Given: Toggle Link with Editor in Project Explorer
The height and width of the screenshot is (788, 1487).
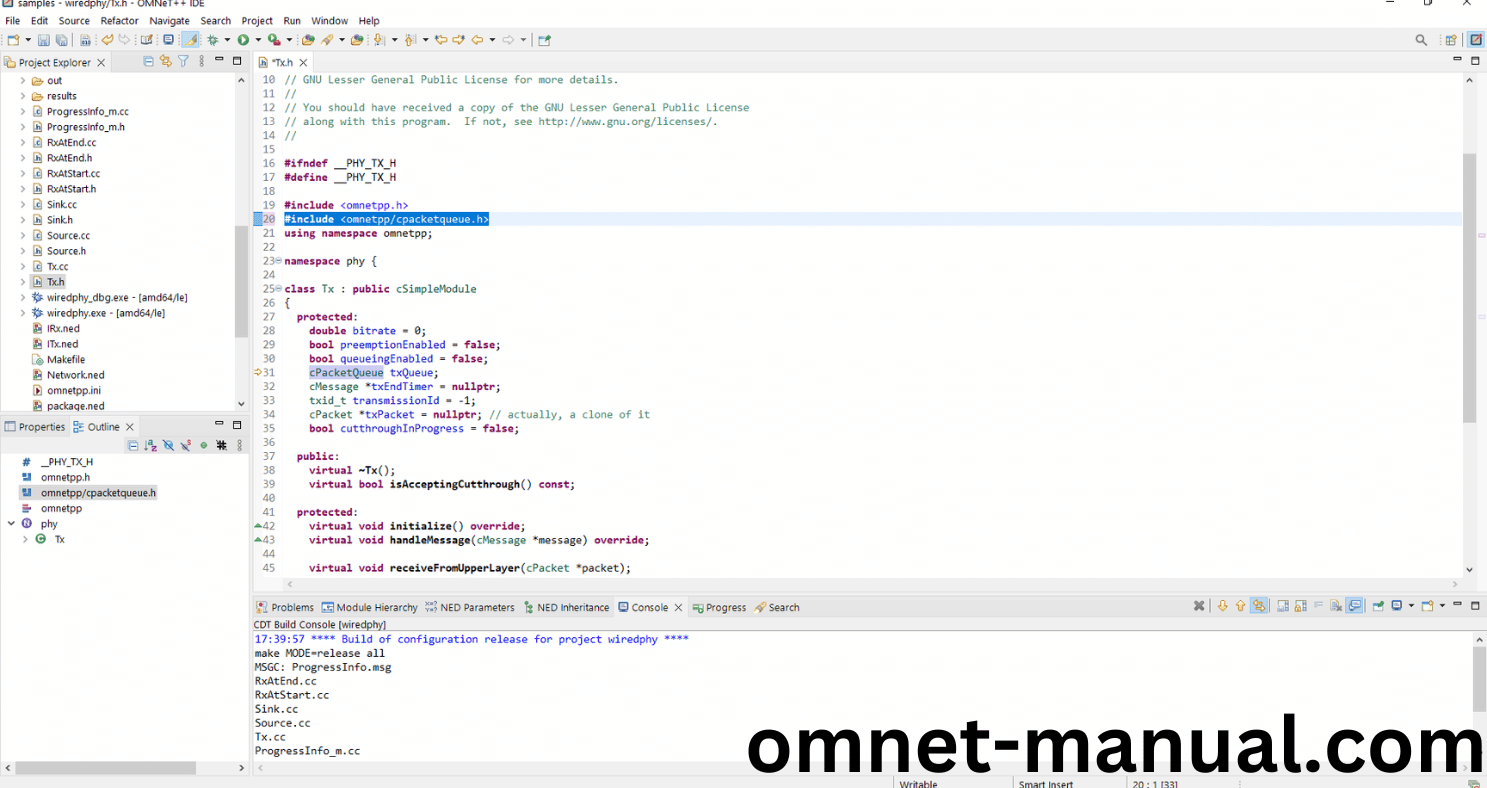Looking at the screenshot, I should pos(166,62).
